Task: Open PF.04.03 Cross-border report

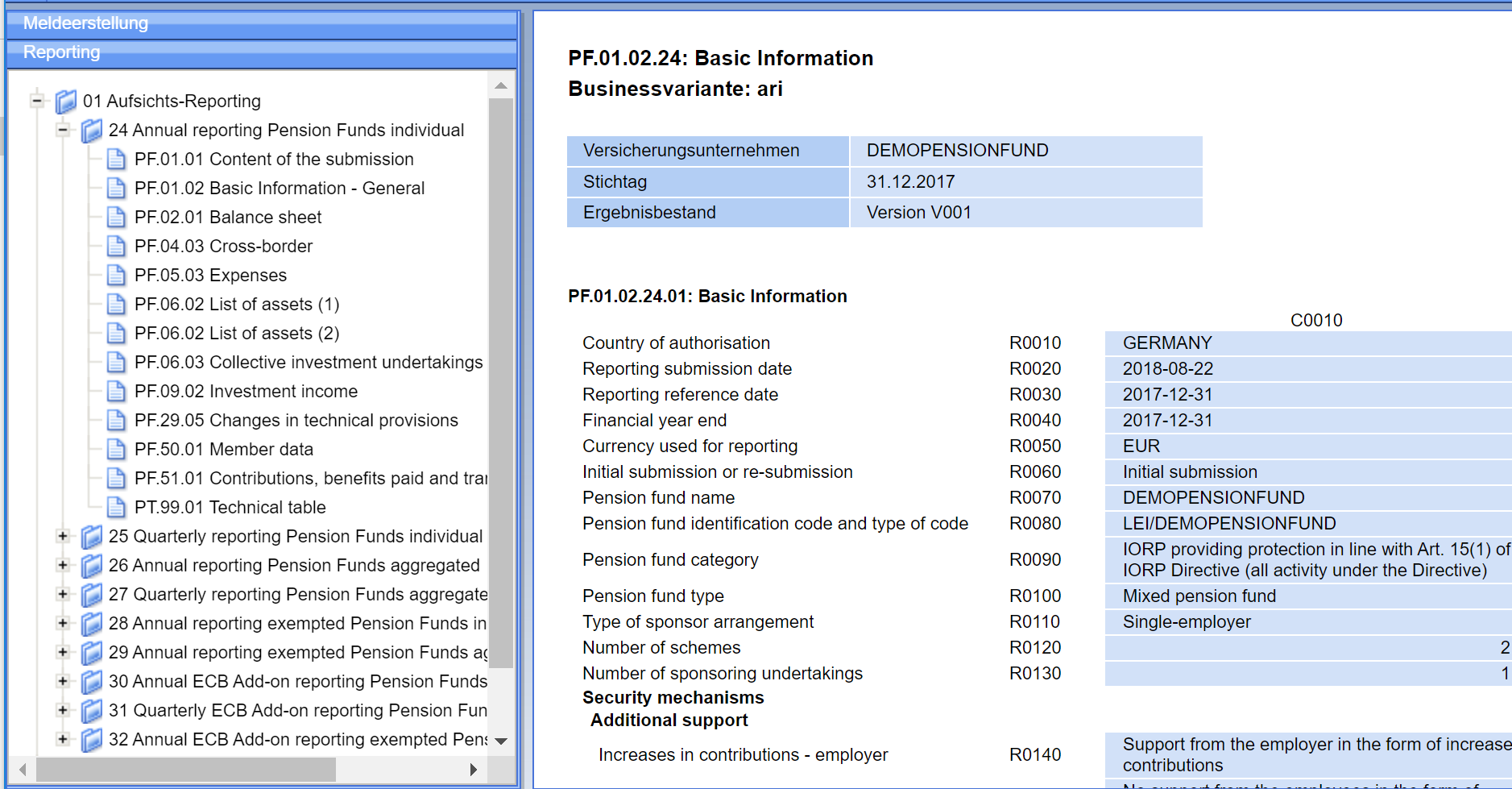Action: point(223,247)
